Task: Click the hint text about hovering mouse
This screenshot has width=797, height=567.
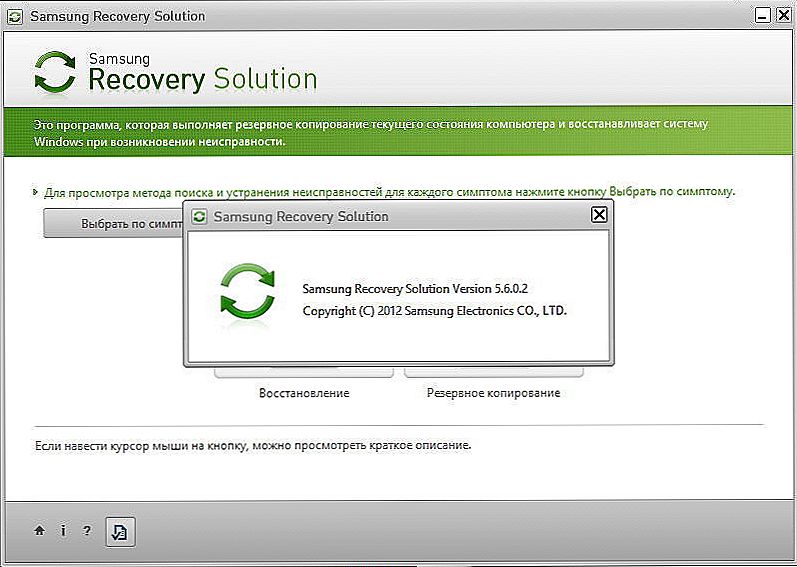Action: [253, 446]
